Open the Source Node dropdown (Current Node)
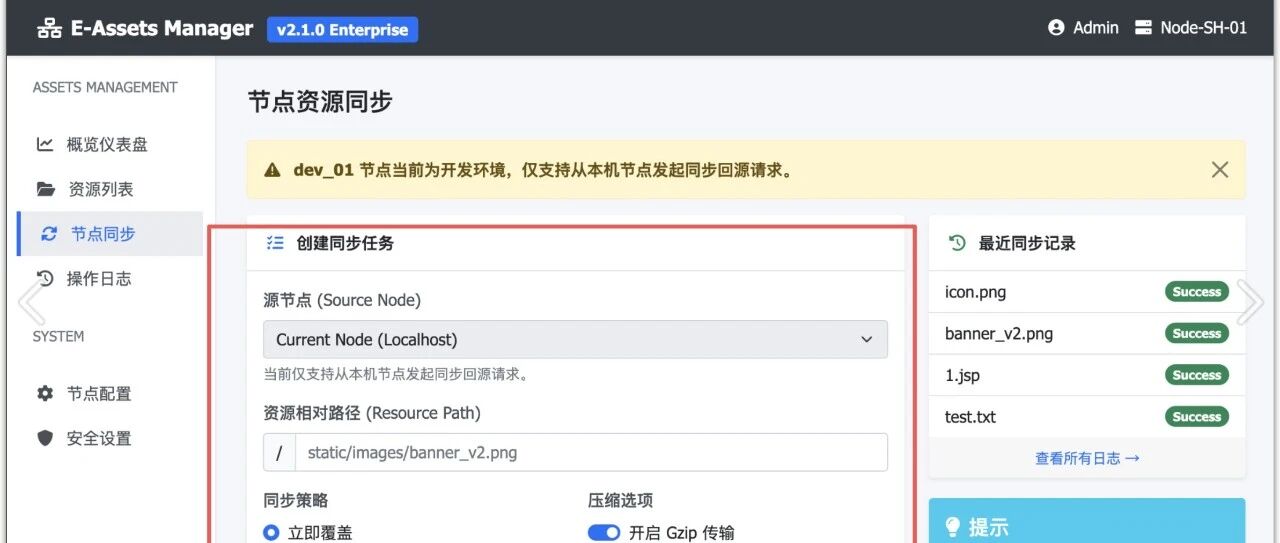 (575, 339)
